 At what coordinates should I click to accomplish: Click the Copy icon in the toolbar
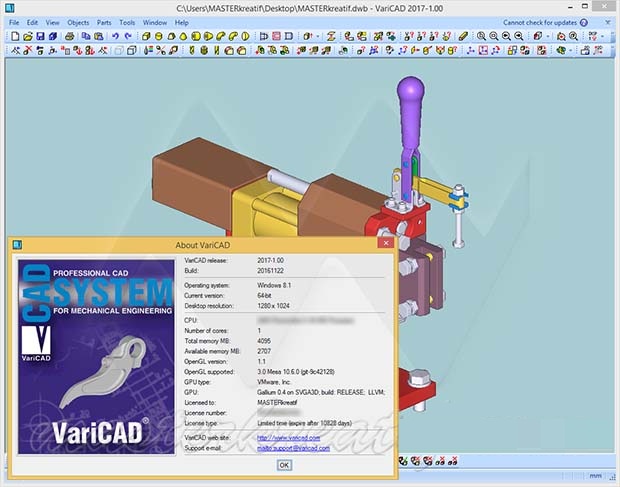click(86, 36)
